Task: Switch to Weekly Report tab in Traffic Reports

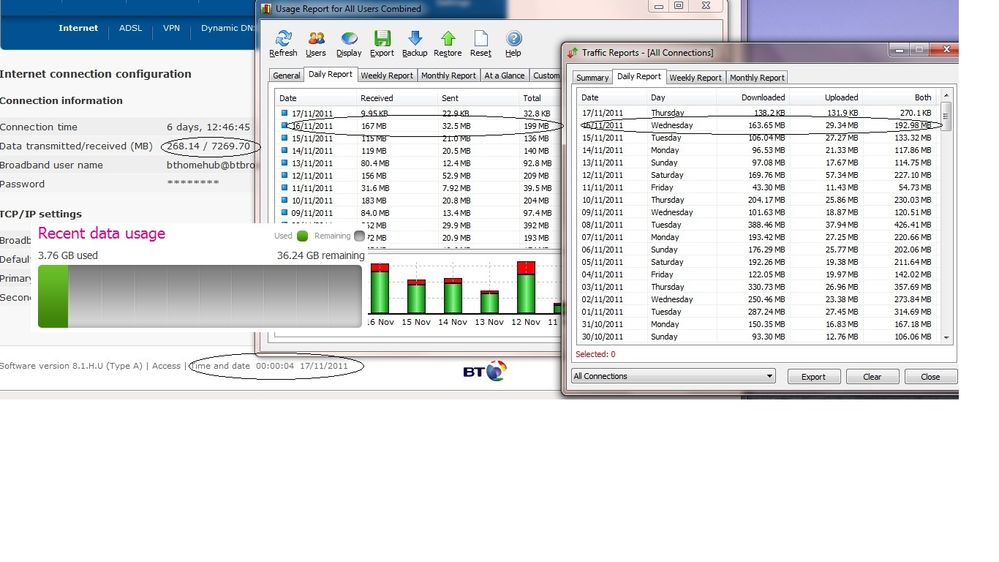Action: [x=695, y=77]
